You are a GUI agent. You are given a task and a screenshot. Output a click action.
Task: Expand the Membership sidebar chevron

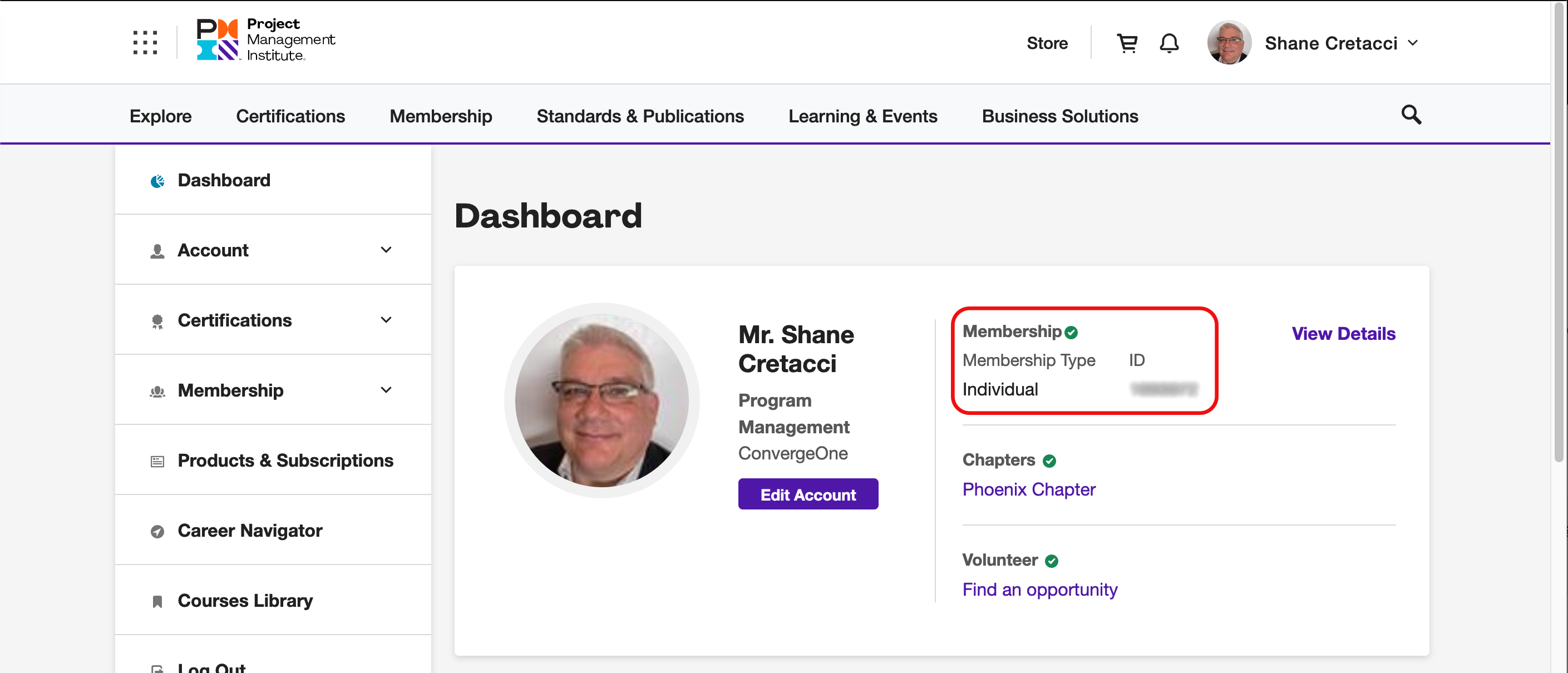(385, 390)
